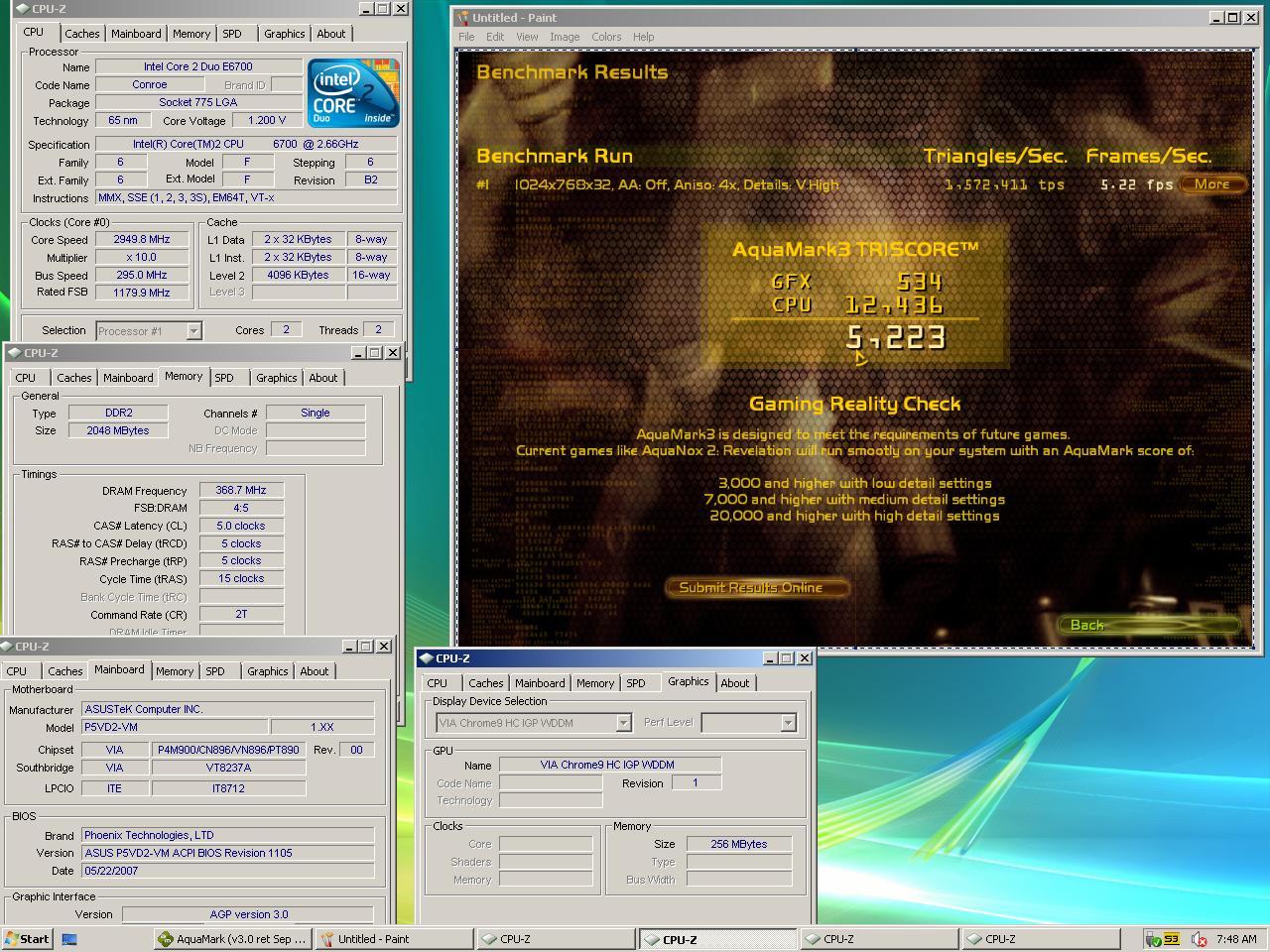Open the Caches tab in the processor CPU-Z window
Image resolution: width=1270 pixels, height=952 pixels.
tap(82, 34)
